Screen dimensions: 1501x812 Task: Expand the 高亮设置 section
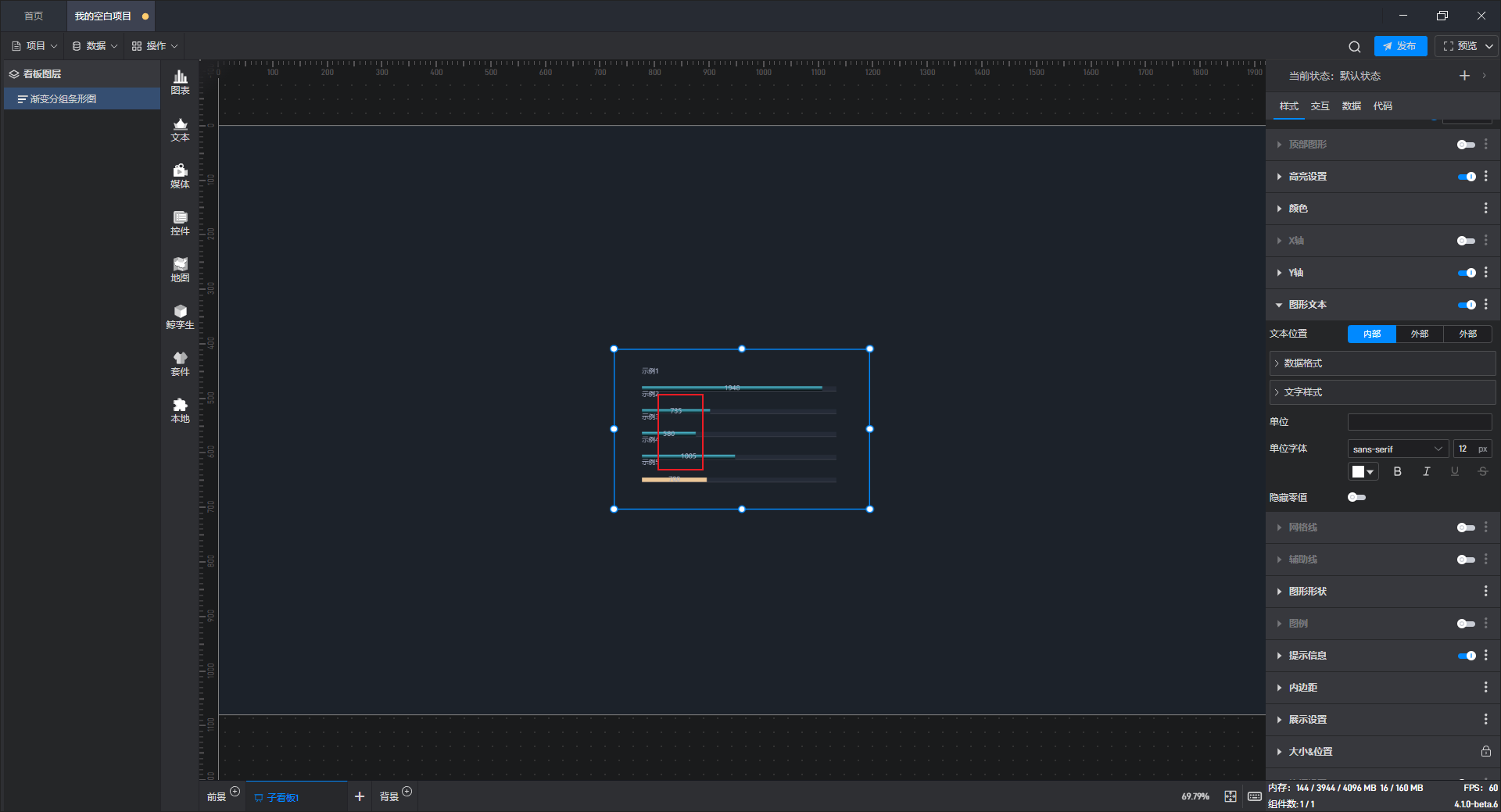tap(1279, 177)
